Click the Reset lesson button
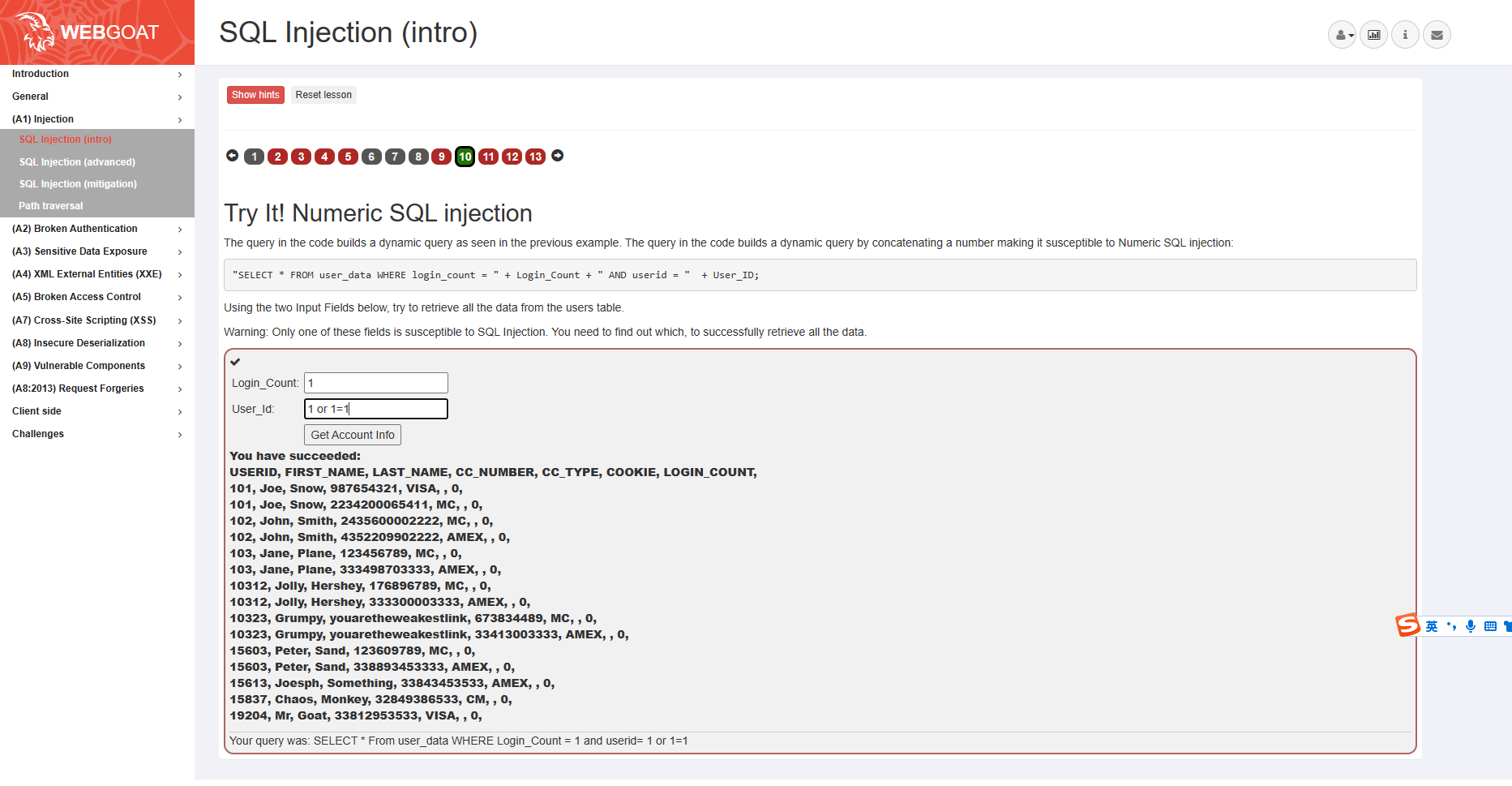Screen dimensions: 1512x786 [323, 95]
